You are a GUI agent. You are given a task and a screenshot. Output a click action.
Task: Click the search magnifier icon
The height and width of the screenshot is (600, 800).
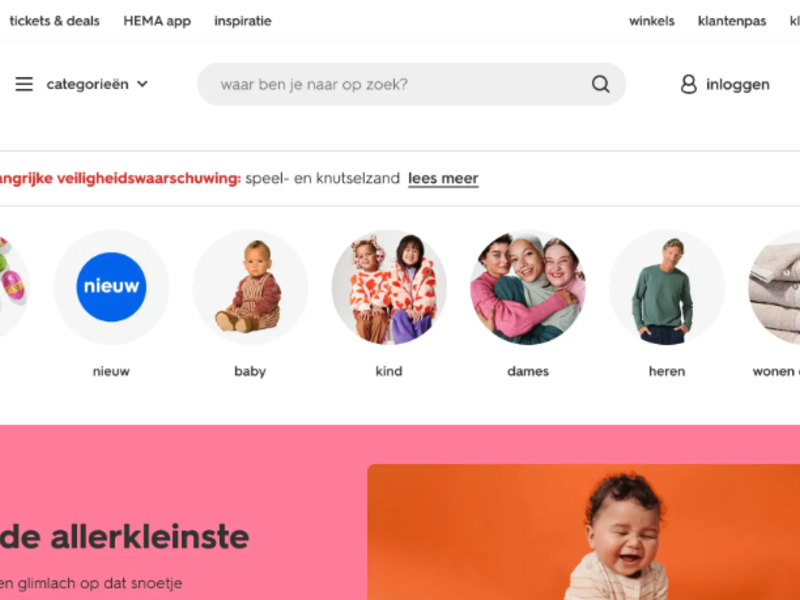point(601,84)
